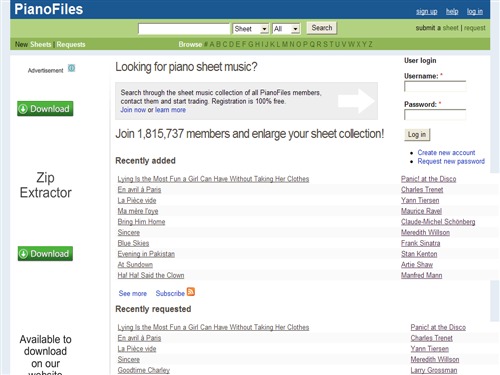Open the 'sign up' link in header

pos(427,12)
